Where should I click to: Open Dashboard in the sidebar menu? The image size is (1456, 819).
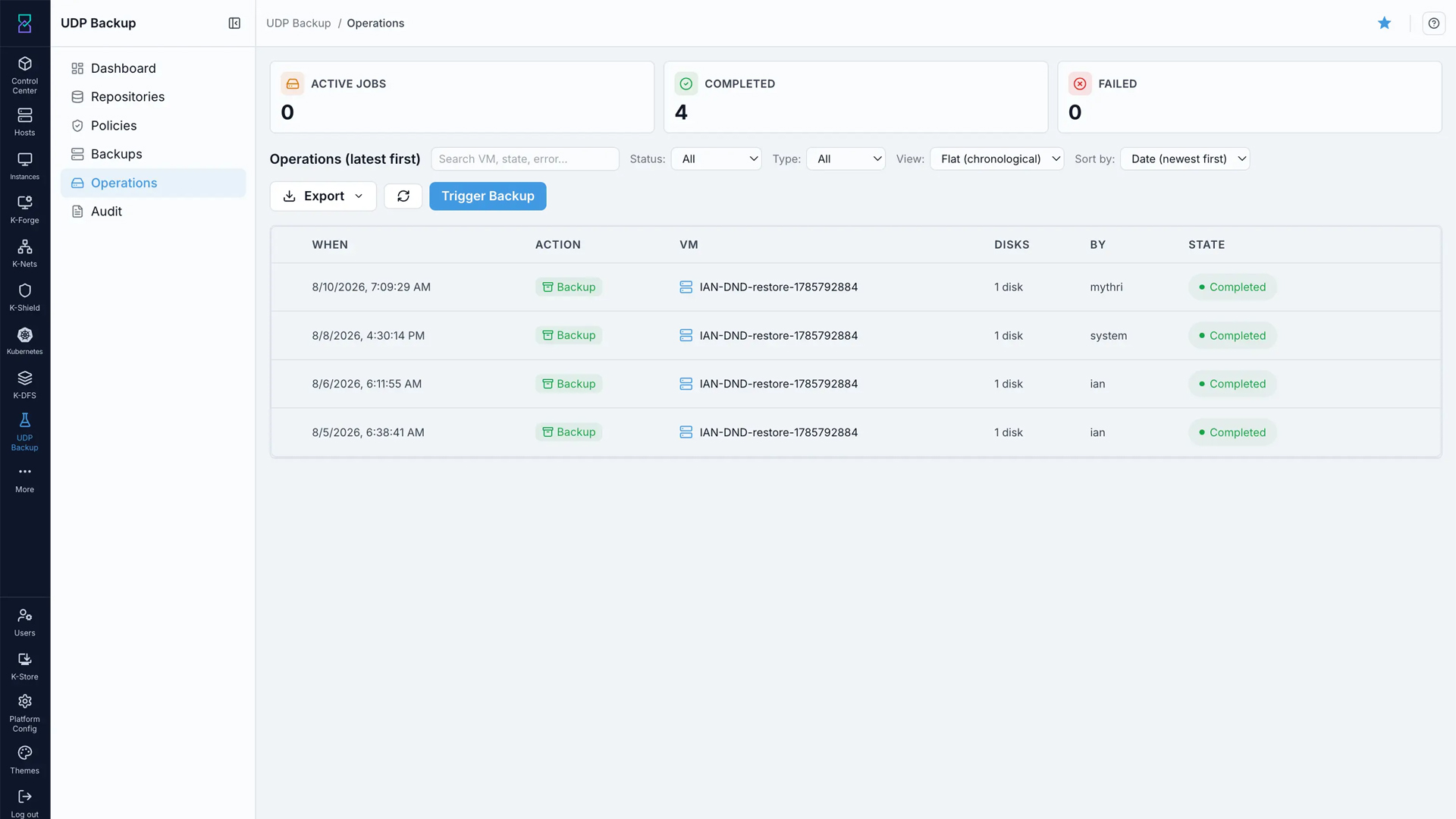pyautogui.click(x=153, y=68)
